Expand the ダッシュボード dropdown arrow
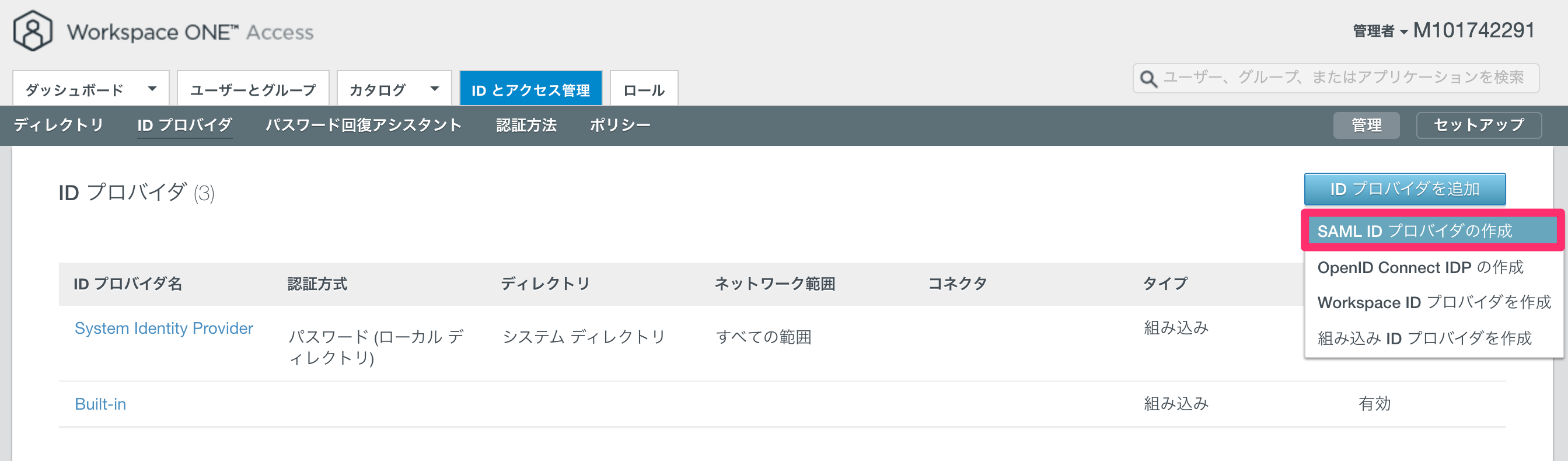Screen dimensions: 1568x461 click(152, 89)
